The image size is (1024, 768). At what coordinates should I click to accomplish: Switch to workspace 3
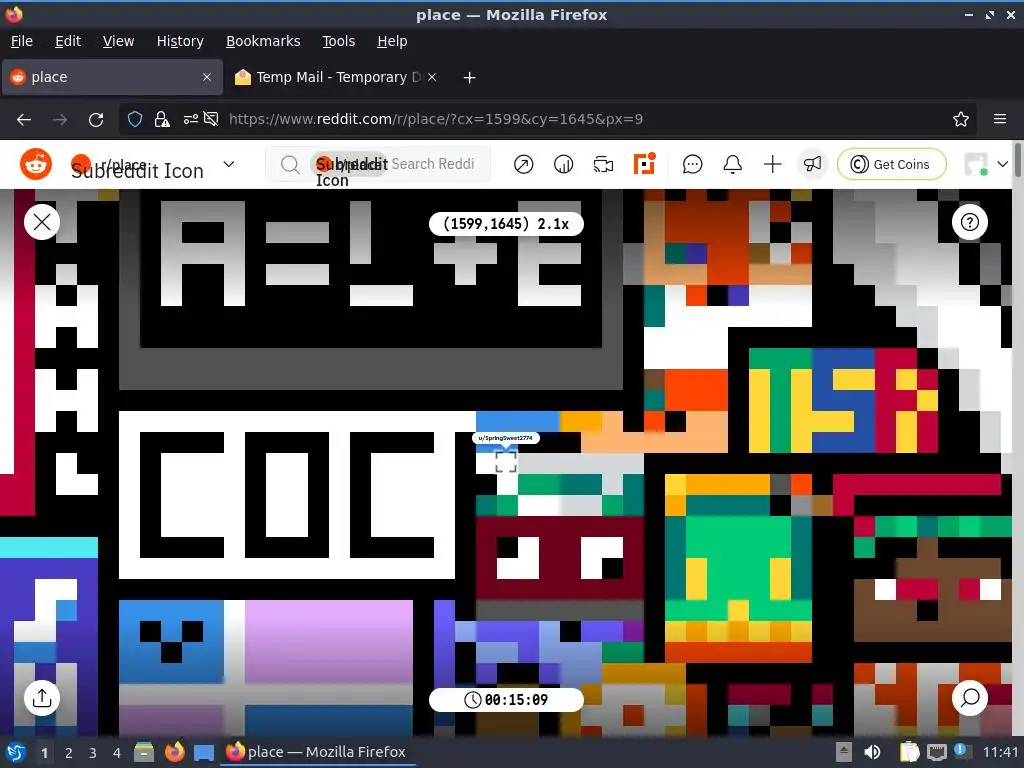93,753
